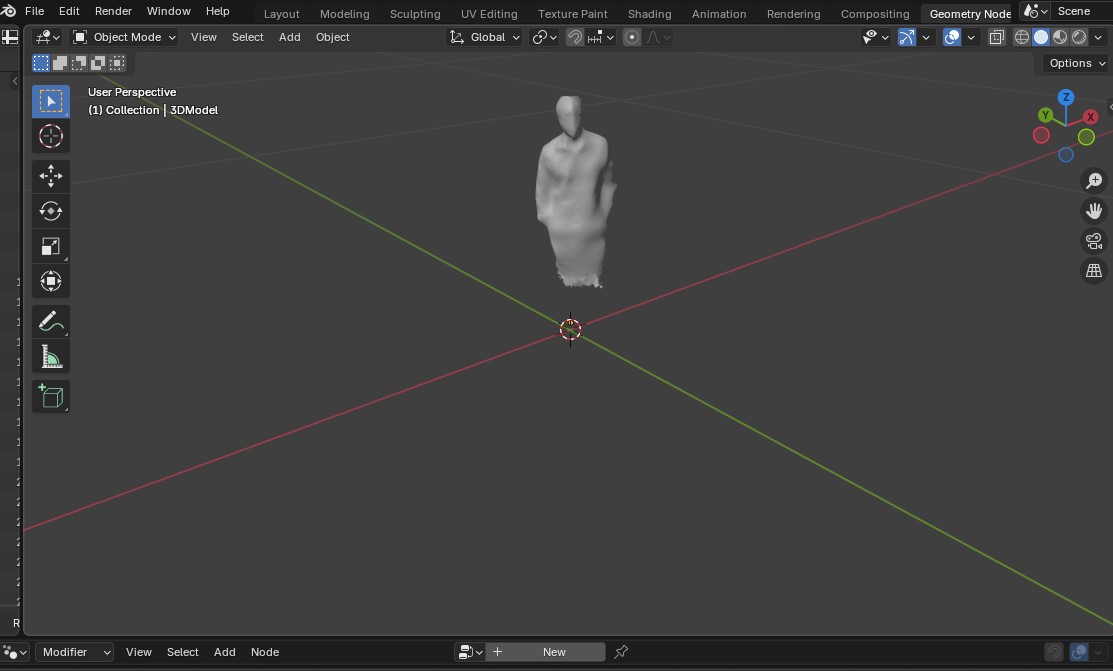Click the camera view icon
The height and width of the screenshot is (671, 1113).
(1094, 241)
